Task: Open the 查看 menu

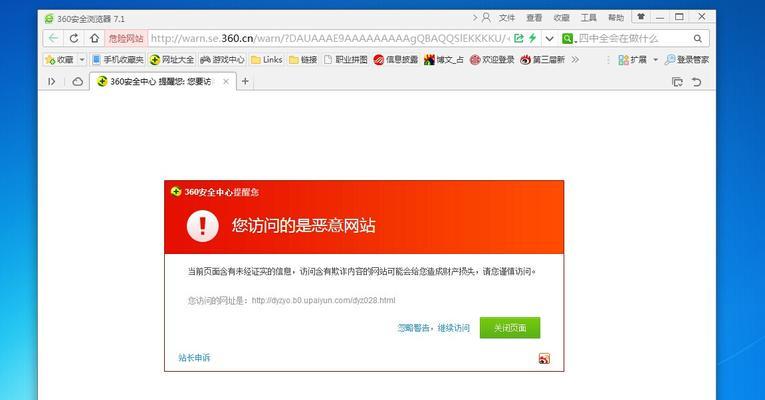Action: pyautogui.click(x=534, y=18)
